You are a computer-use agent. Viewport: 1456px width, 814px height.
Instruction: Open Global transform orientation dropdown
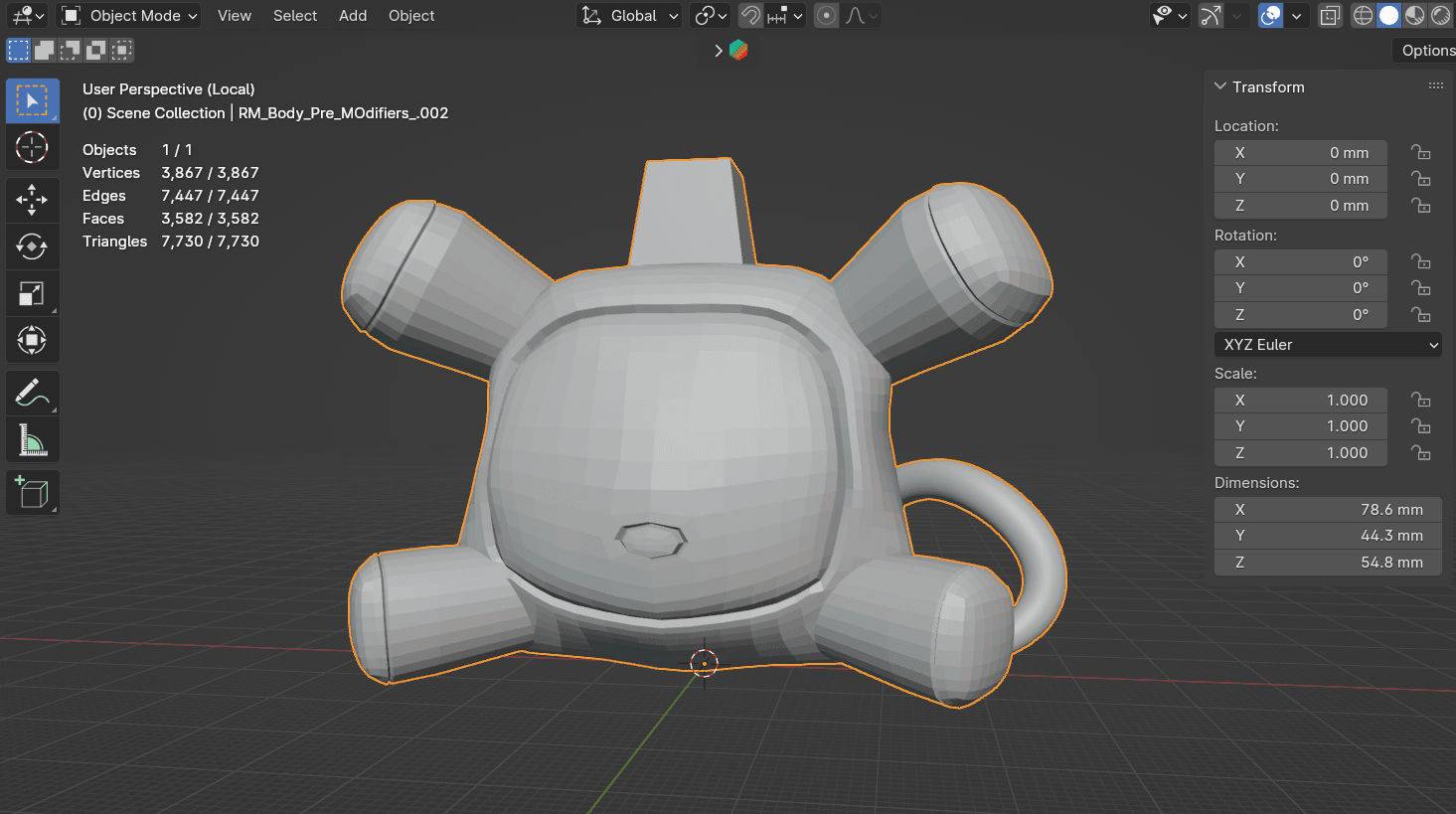click(x=630, y=16)
